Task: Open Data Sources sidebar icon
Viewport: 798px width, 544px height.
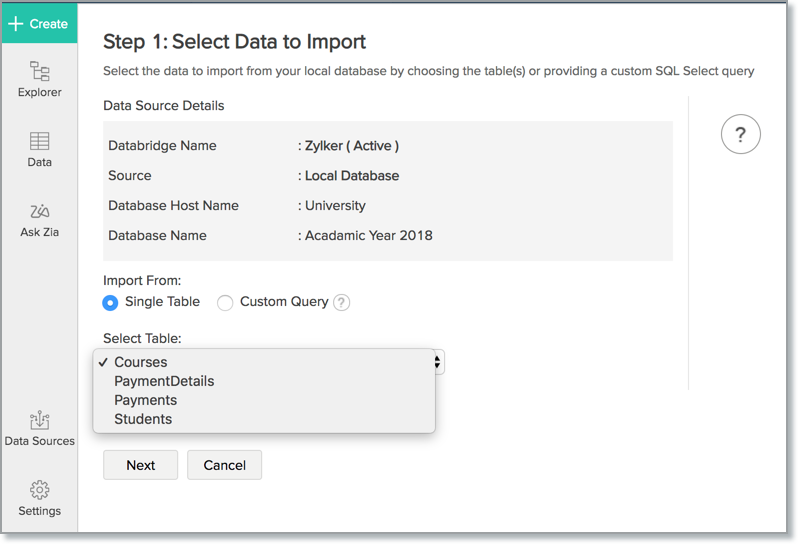Action: 39,421
